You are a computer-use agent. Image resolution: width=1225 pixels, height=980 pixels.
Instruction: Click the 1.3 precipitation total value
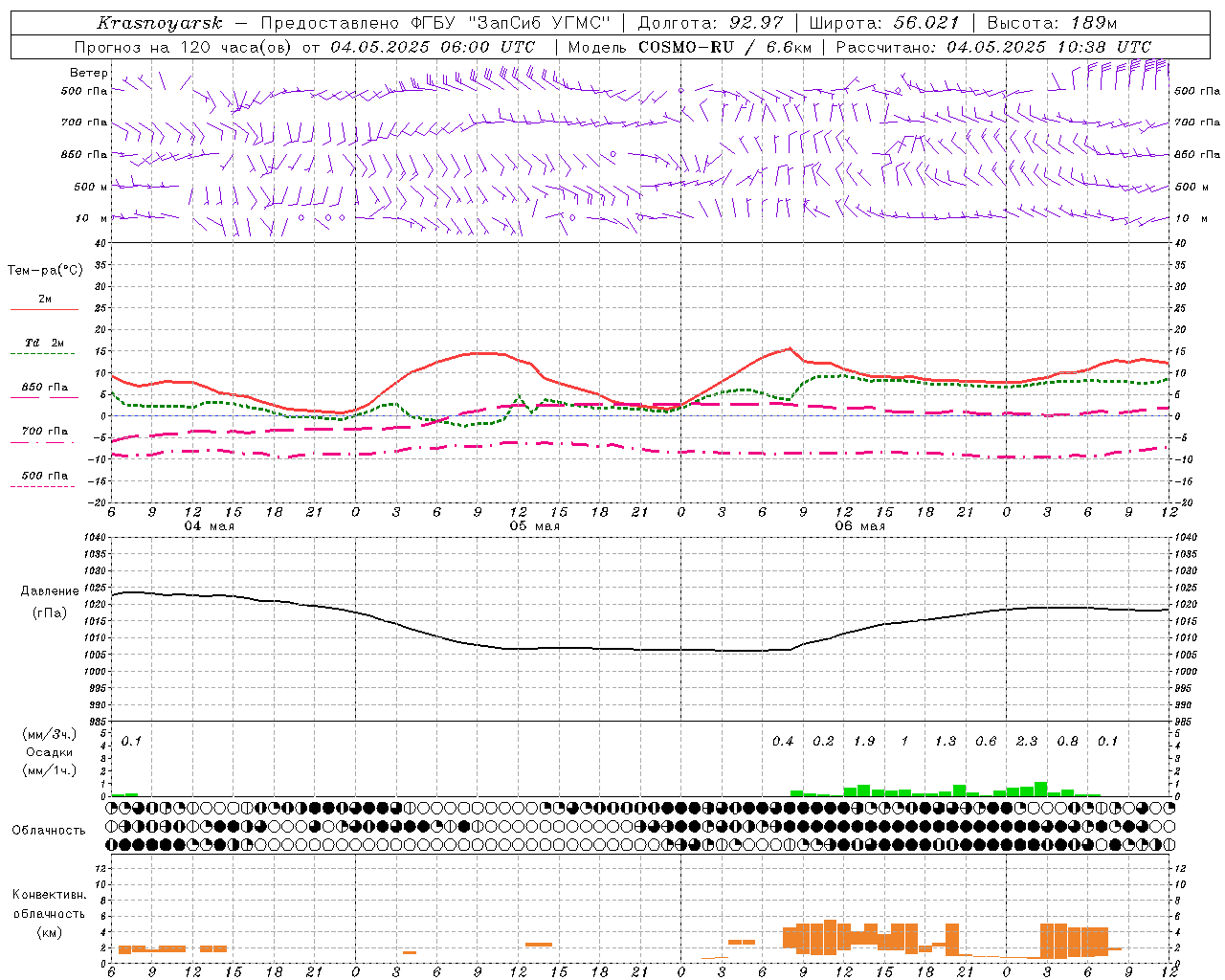[x=946, y=742]
